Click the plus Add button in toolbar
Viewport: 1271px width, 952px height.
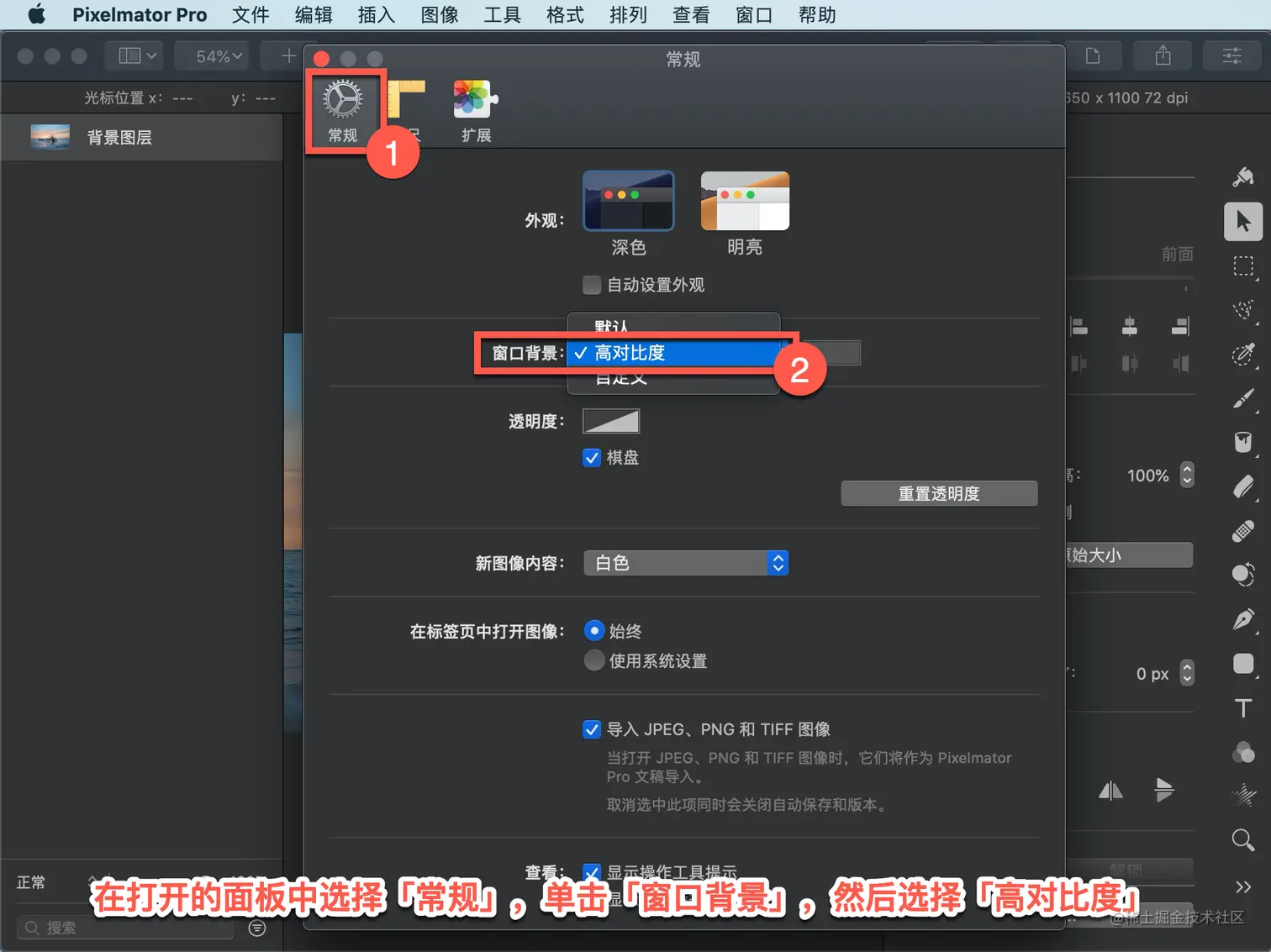(x=288, y=56)
